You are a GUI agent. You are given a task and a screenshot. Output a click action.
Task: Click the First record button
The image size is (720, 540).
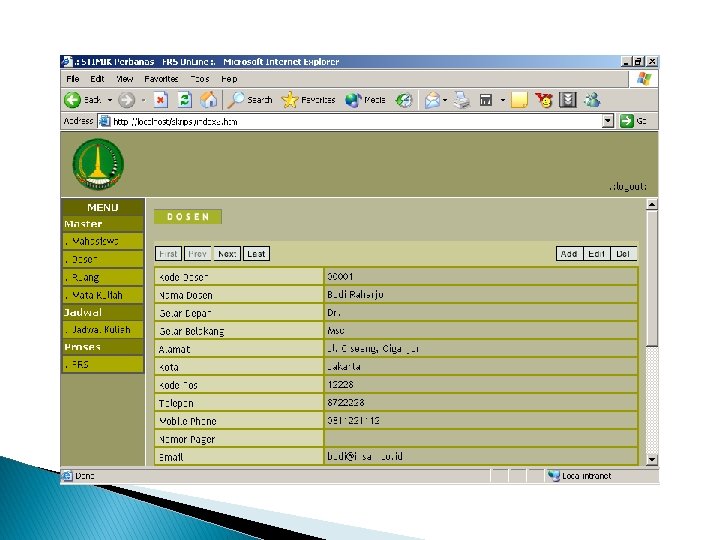(x=169, y=253)
